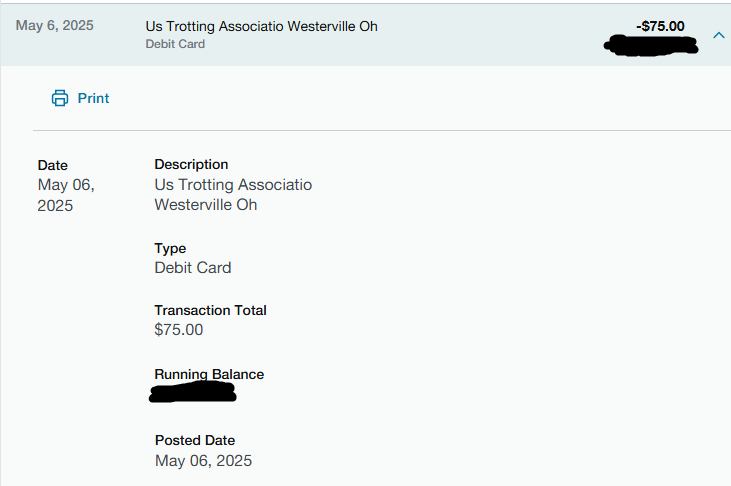Click the Transaction Total label
731x486 pixels.
click(210, 310)
